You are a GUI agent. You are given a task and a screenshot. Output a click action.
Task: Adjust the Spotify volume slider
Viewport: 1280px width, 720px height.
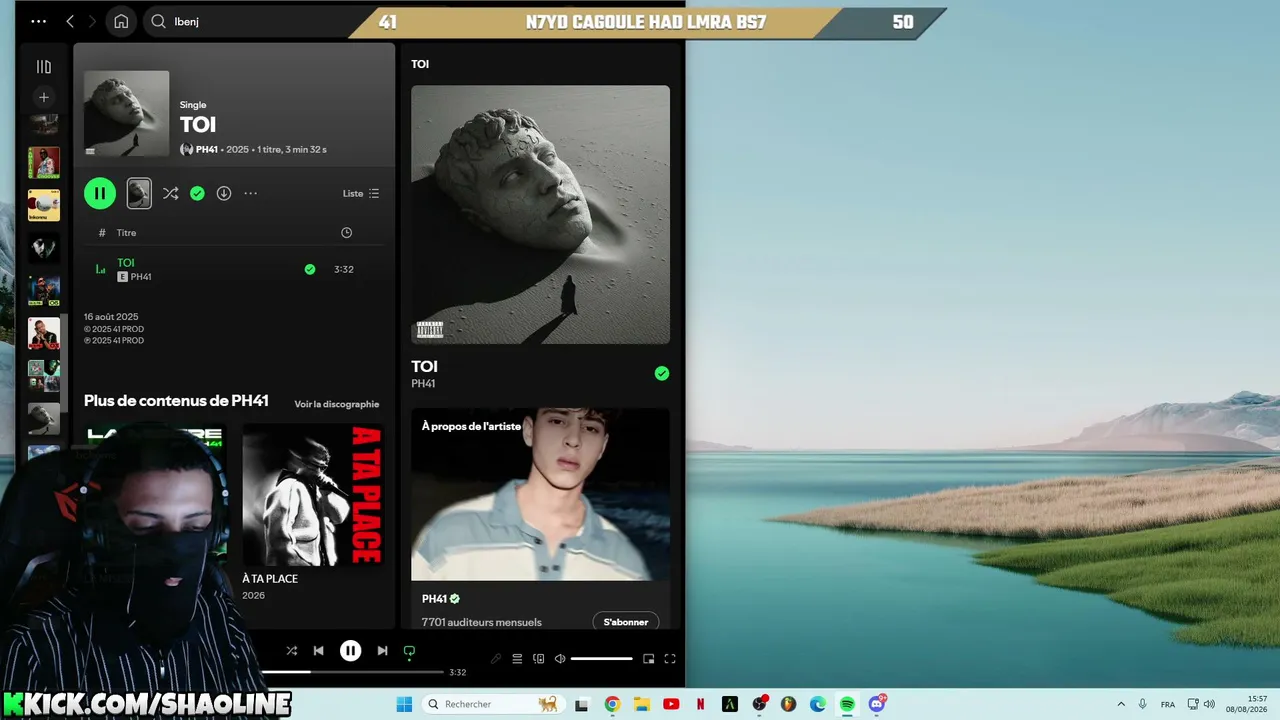(602, 659)
